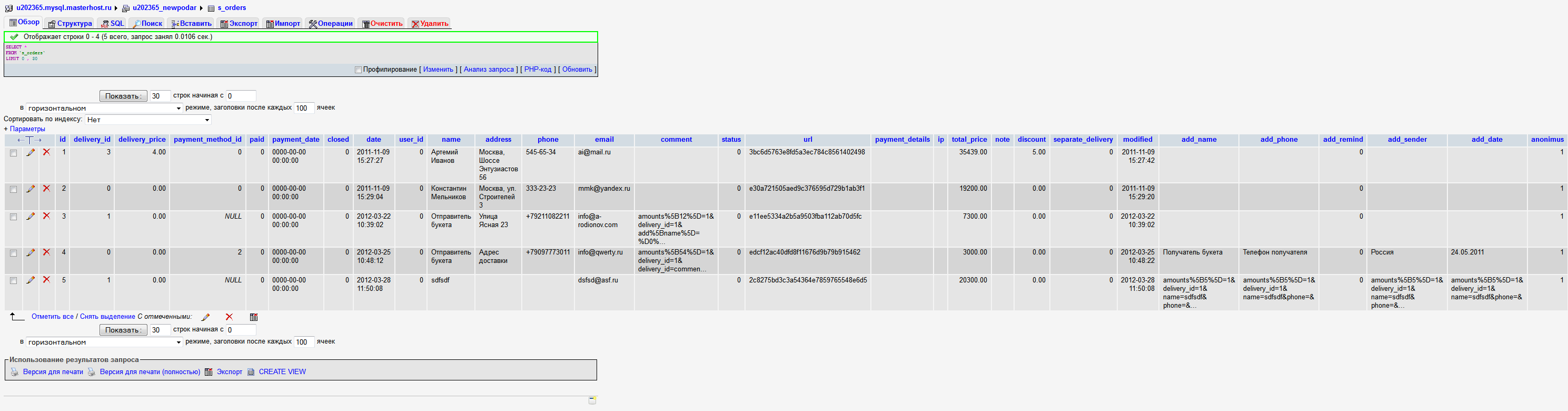Delete row with id 1 using red X

click(46, 152)
